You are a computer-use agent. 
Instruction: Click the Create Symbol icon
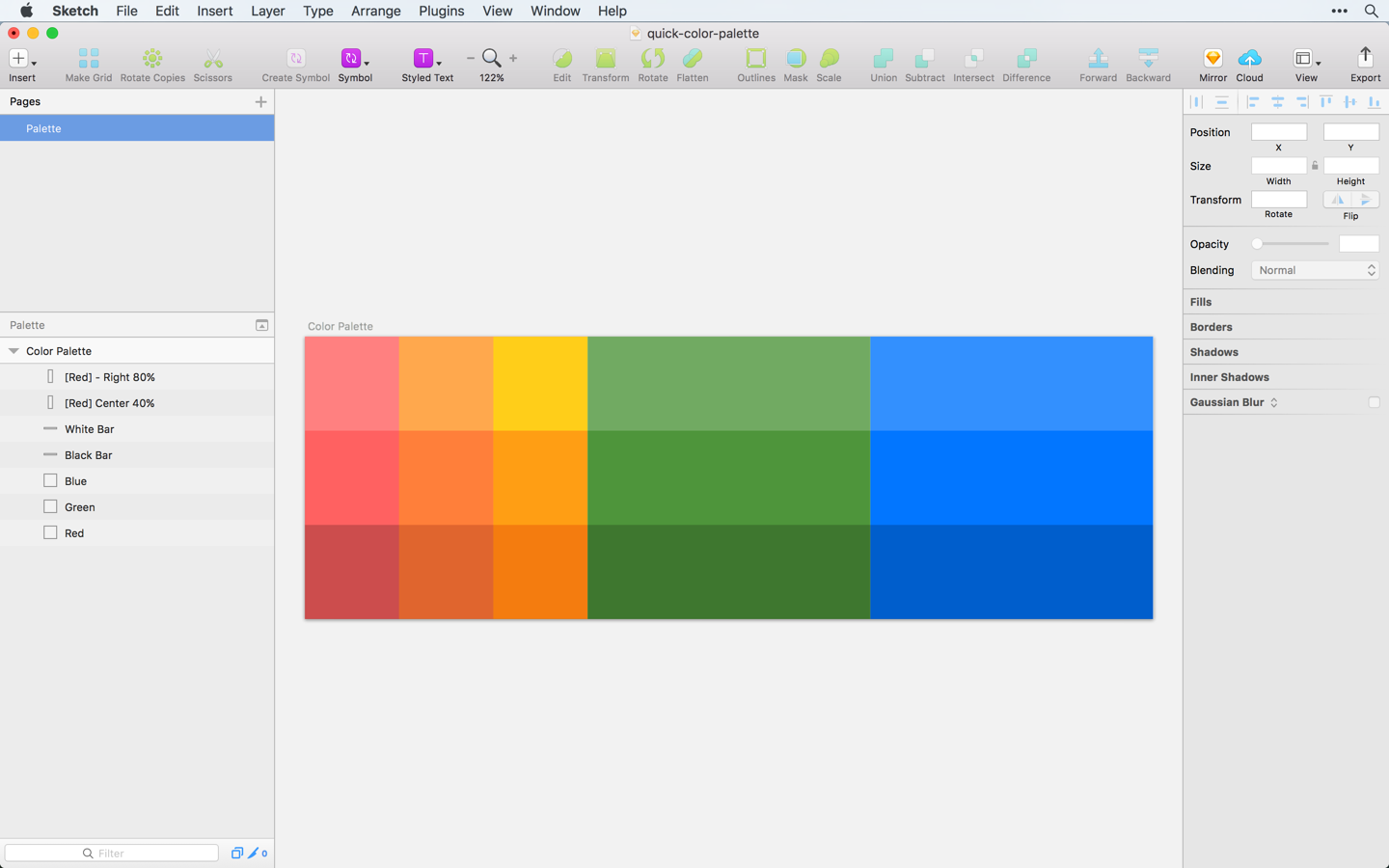tap(295, 58)
